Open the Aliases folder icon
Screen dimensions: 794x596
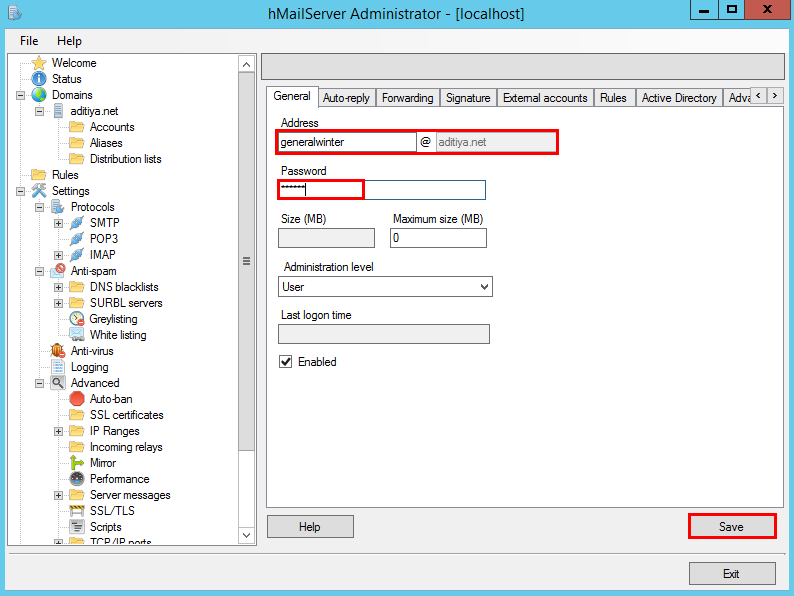coord(77,143)
